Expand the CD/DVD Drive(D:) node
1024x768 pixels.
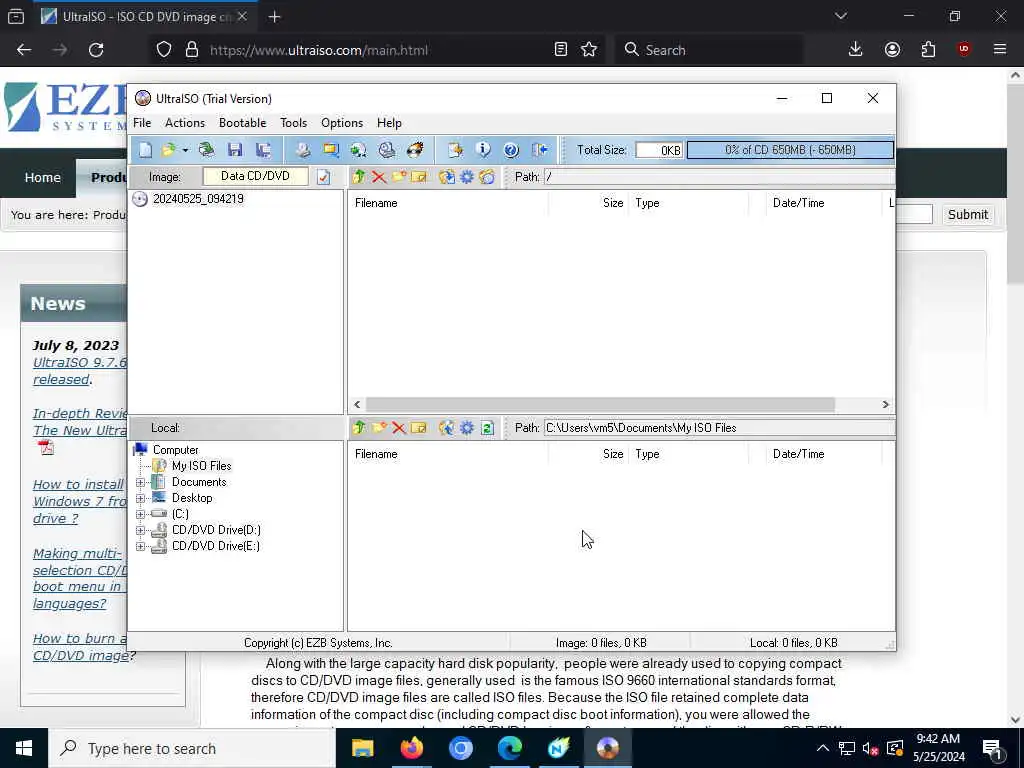[140, 530]
